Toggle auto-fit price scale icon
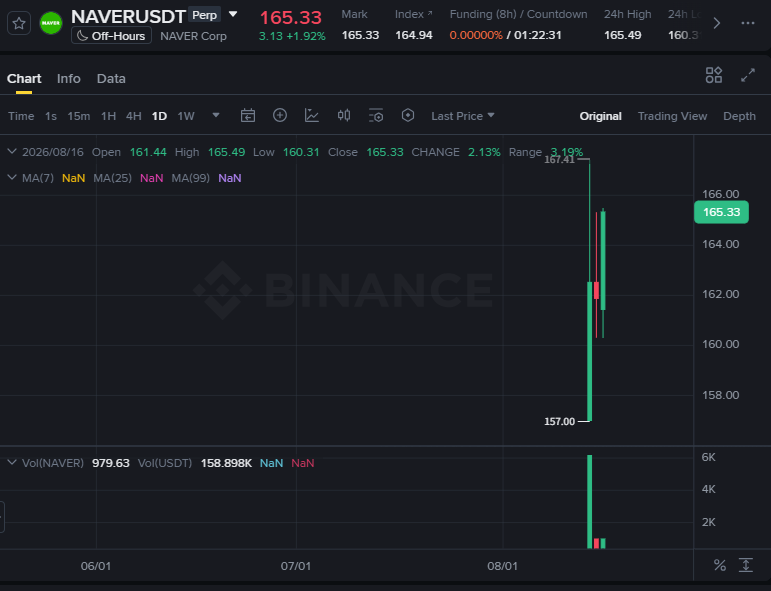The height and width of the screenshot is (591, 771). (x=746, y=565)
